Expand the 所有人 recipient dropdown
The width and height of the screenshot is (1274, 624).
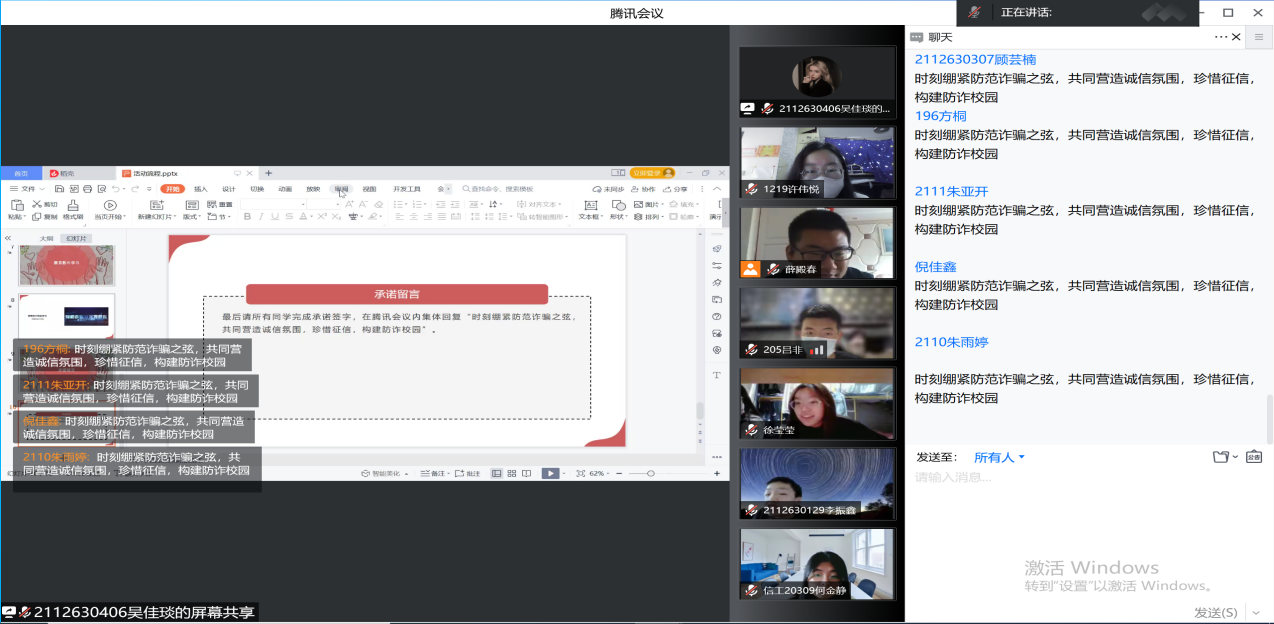(x=1021, y=458)
